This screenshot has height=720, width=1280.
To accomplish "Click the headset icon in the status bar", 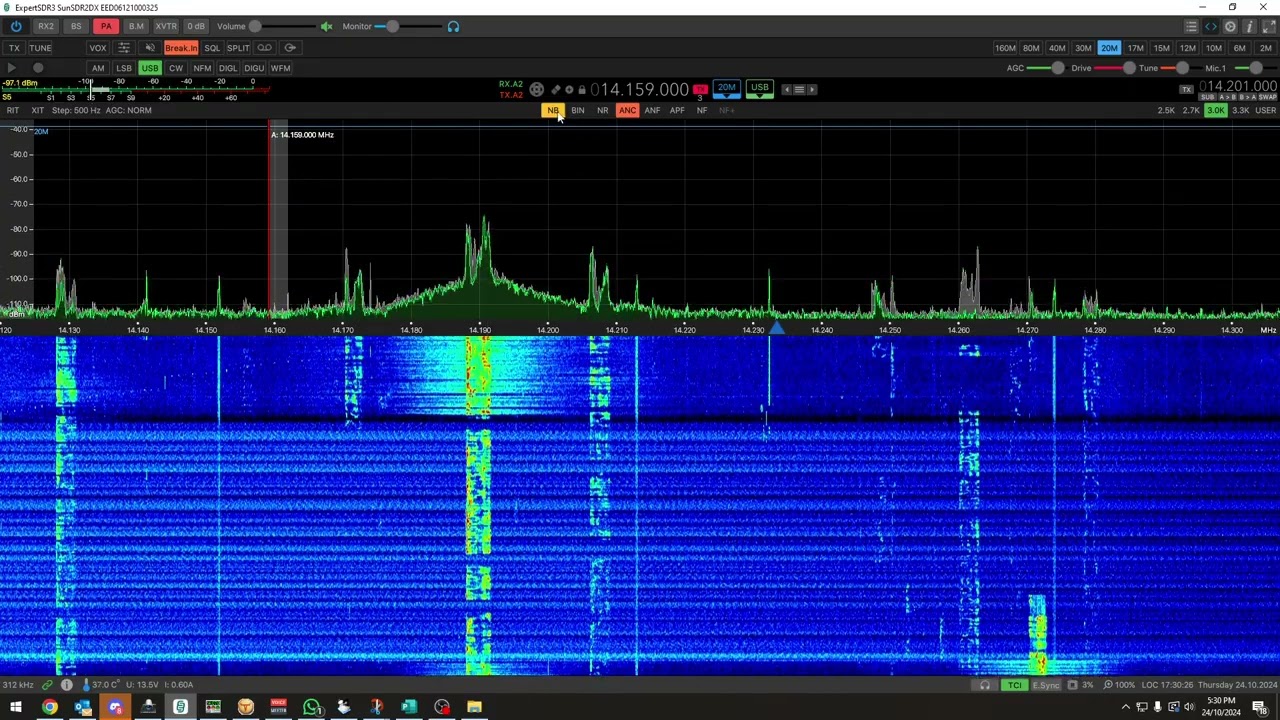I will 985,685.
